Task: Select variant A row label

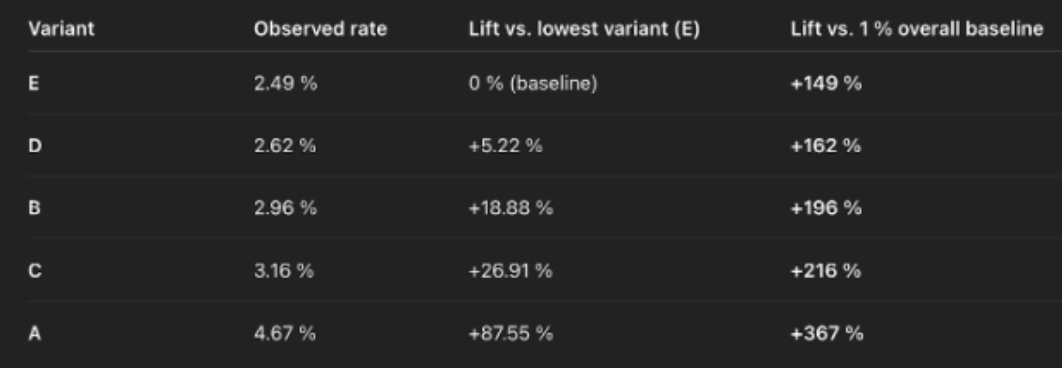Action: point(34,333)
